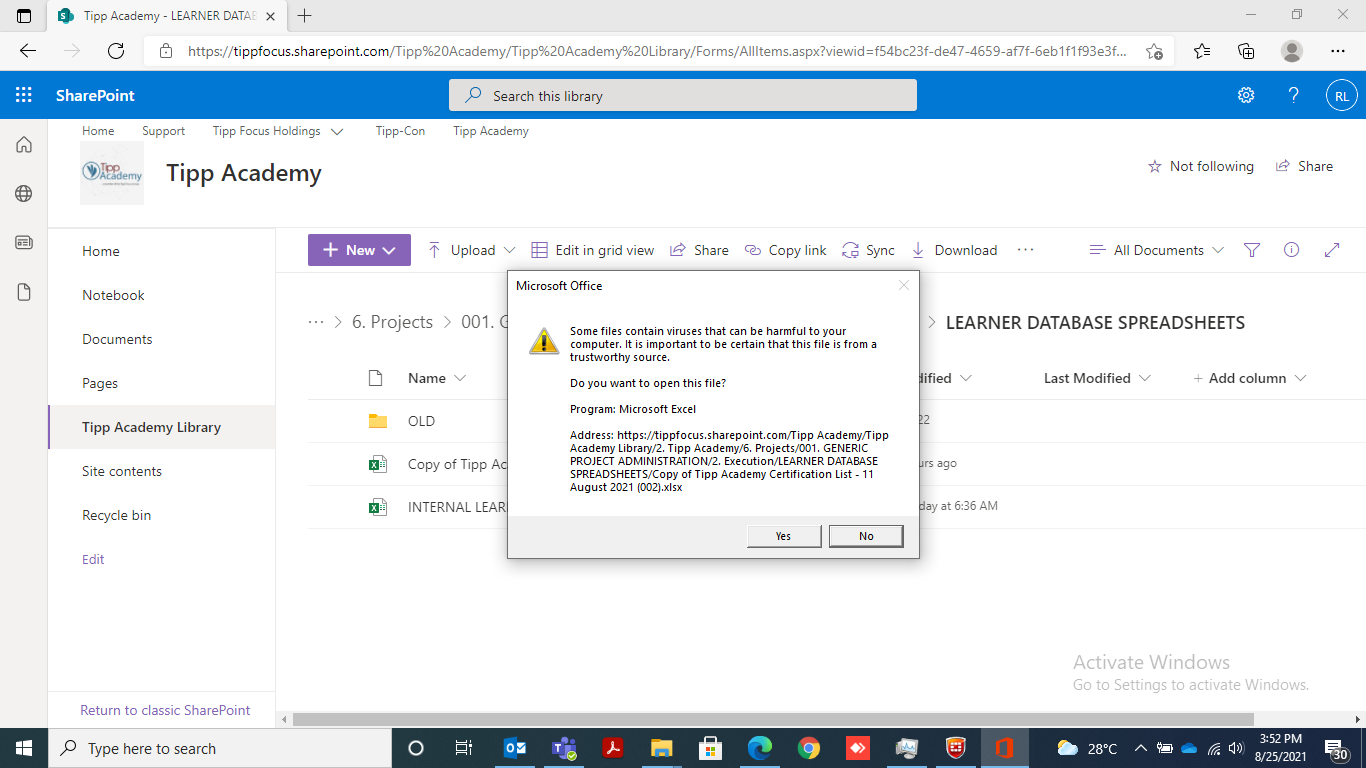Click the SharePoint home icon in left rail

point(24,145)
